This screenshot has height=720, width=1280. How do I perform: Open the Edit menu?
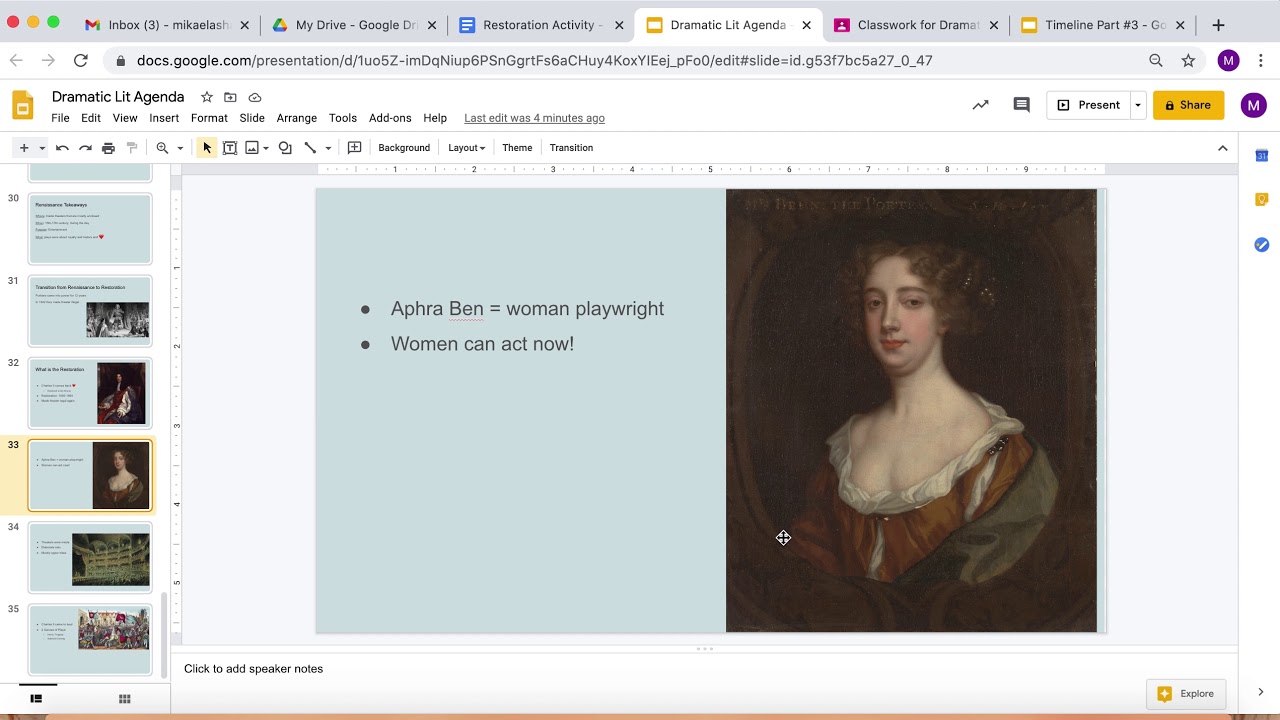pos(91,118)
